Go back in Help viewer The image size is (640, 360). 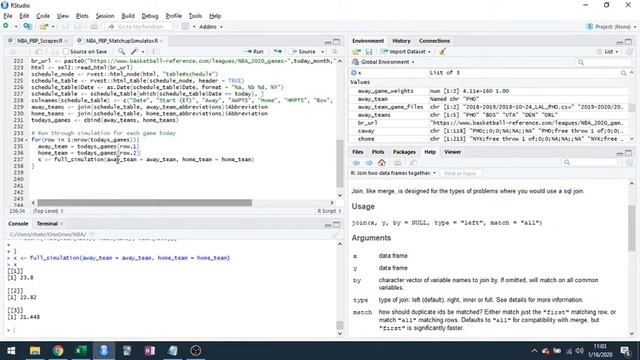coord(356,162)
